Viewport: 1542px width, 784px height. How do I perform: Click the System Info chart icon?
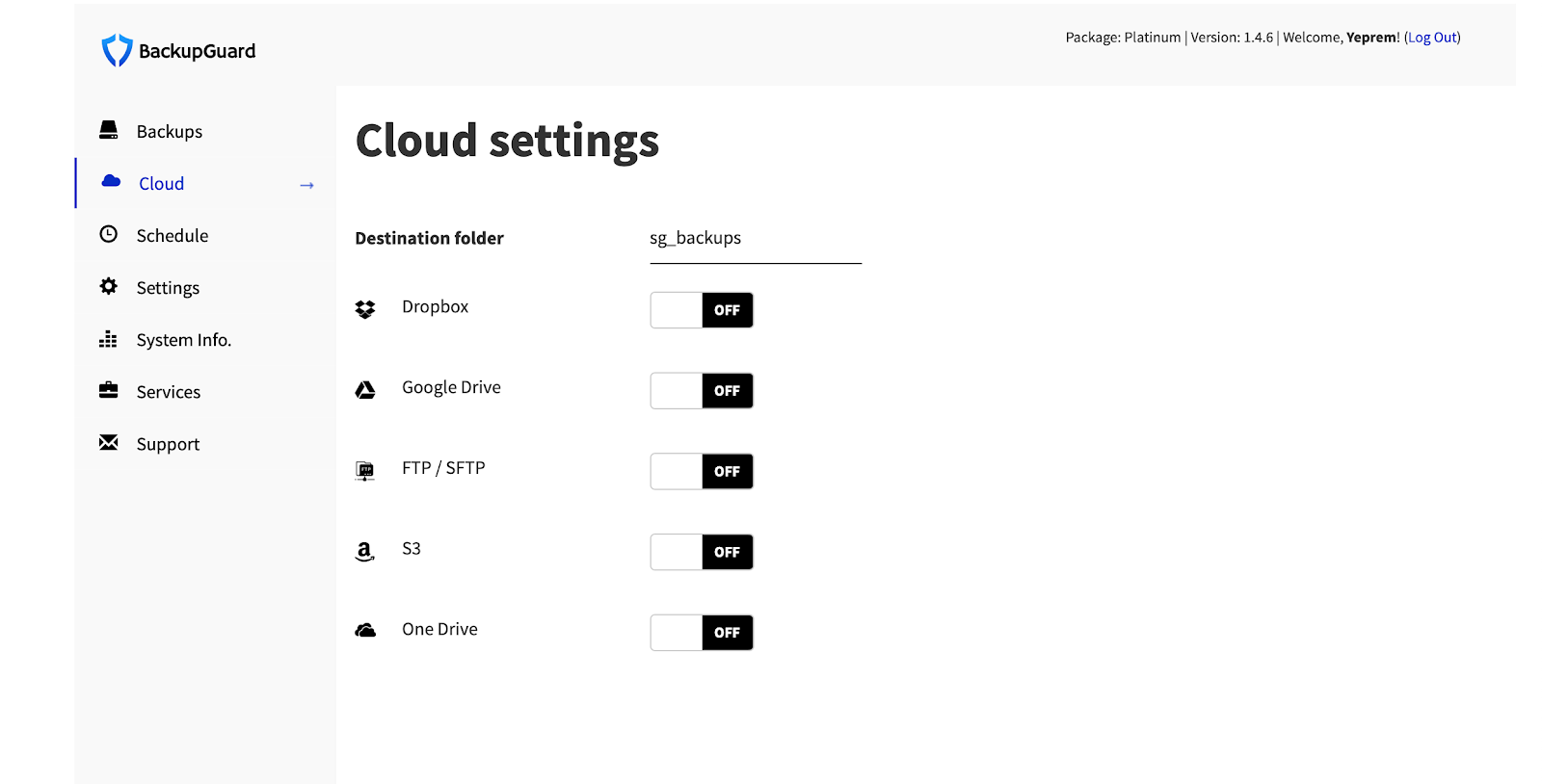coord(109,339)
